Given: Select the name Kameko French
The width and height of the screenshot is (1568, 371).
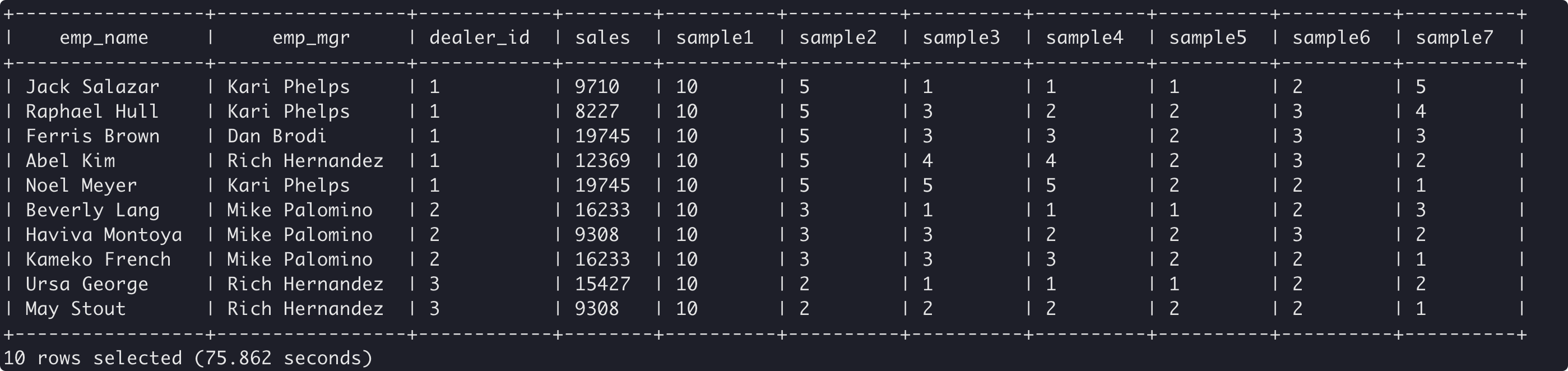Looking at the screenshot, I should pos(98,259).
